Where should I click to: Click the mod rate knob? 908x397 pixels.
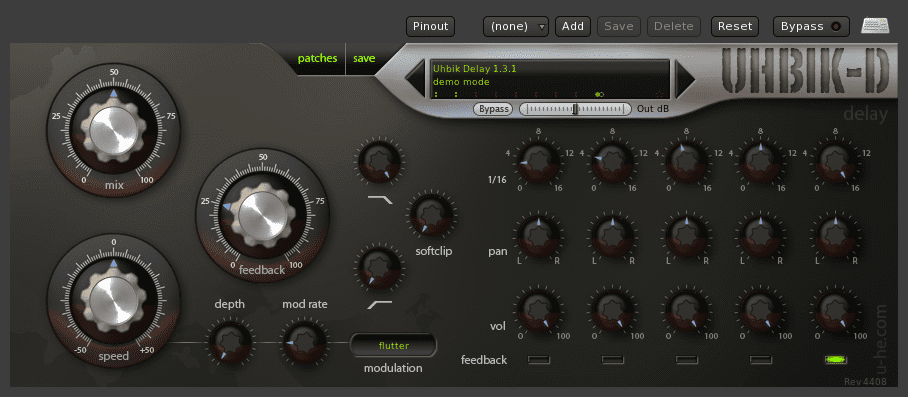tap(303, 343)
